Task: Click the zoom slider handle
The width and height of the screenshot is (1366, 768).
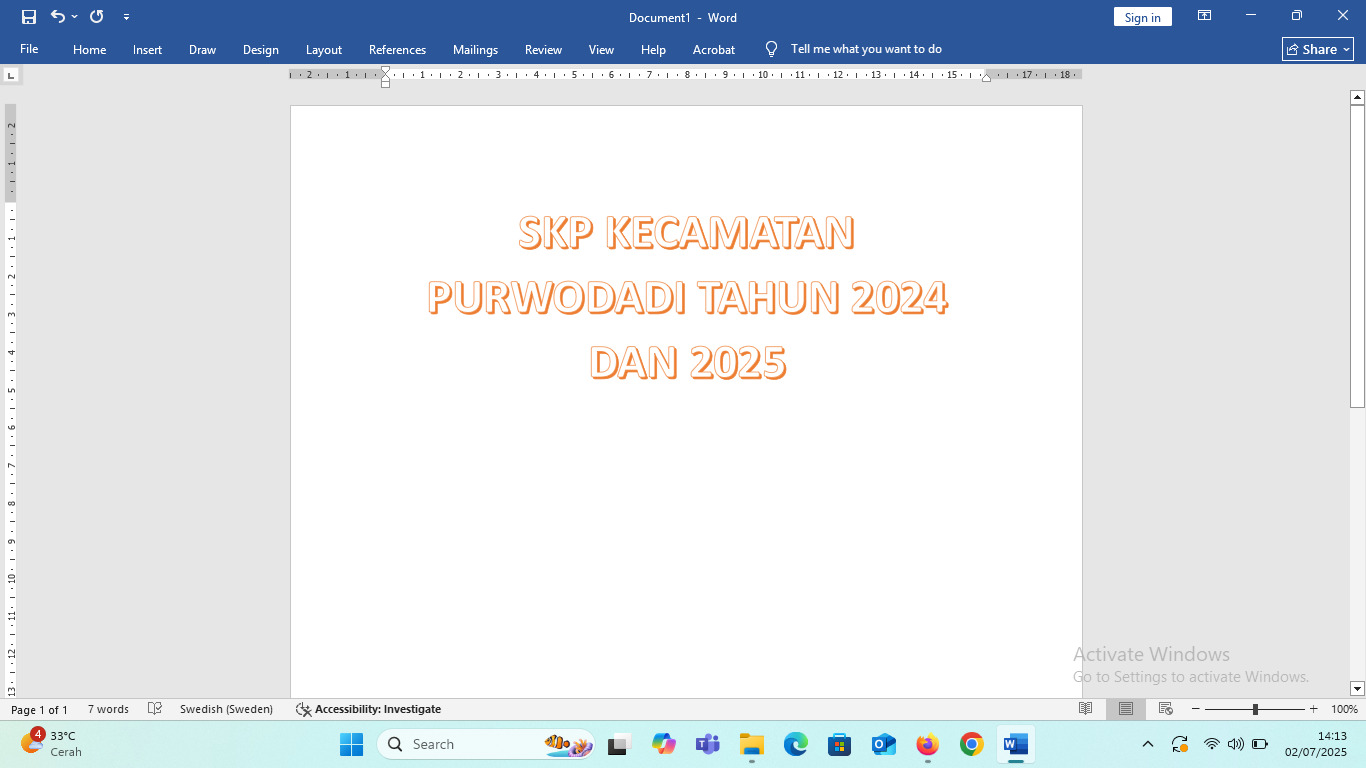Action: [1255, 709]
